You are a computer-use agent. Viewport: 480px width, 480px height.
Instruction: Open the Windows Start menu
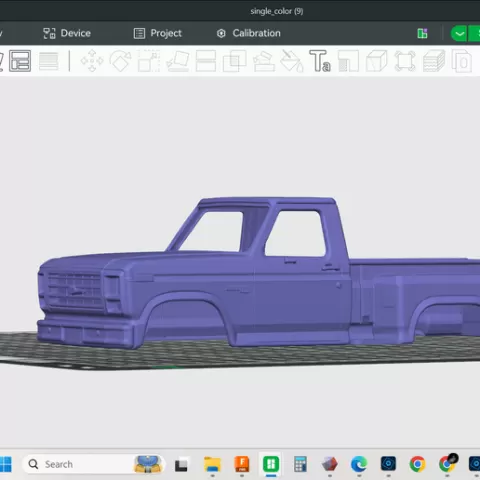point(5,464)
